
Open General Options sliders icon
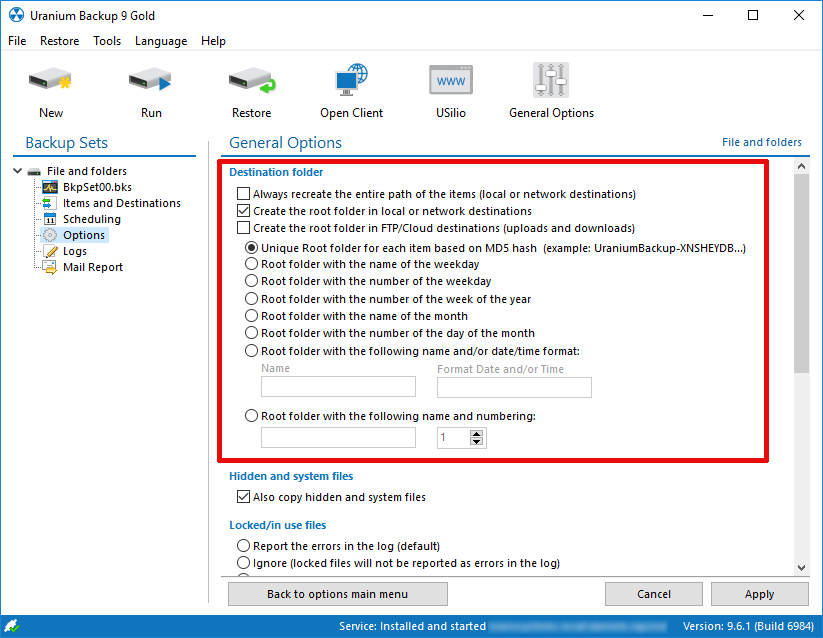(551, 81)
